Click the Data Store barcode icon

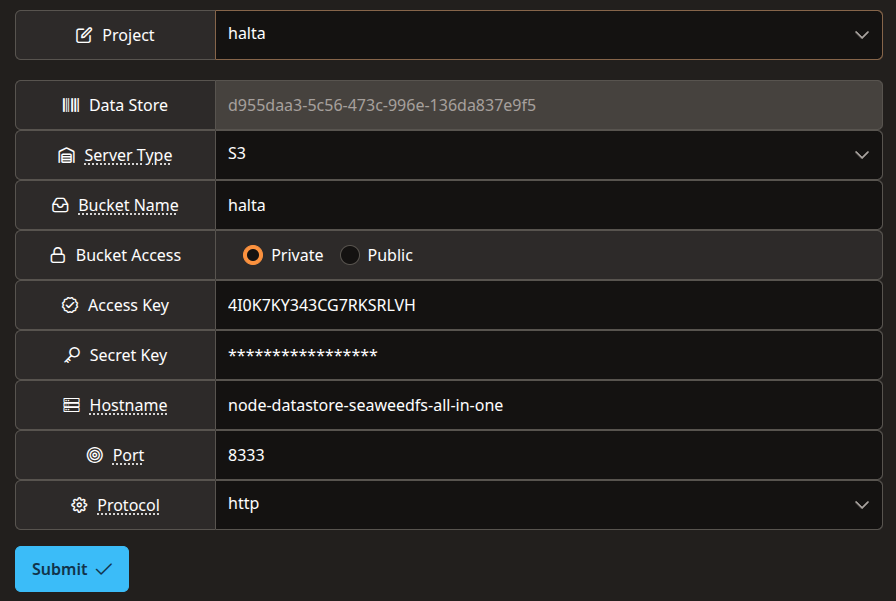[71, 105]
